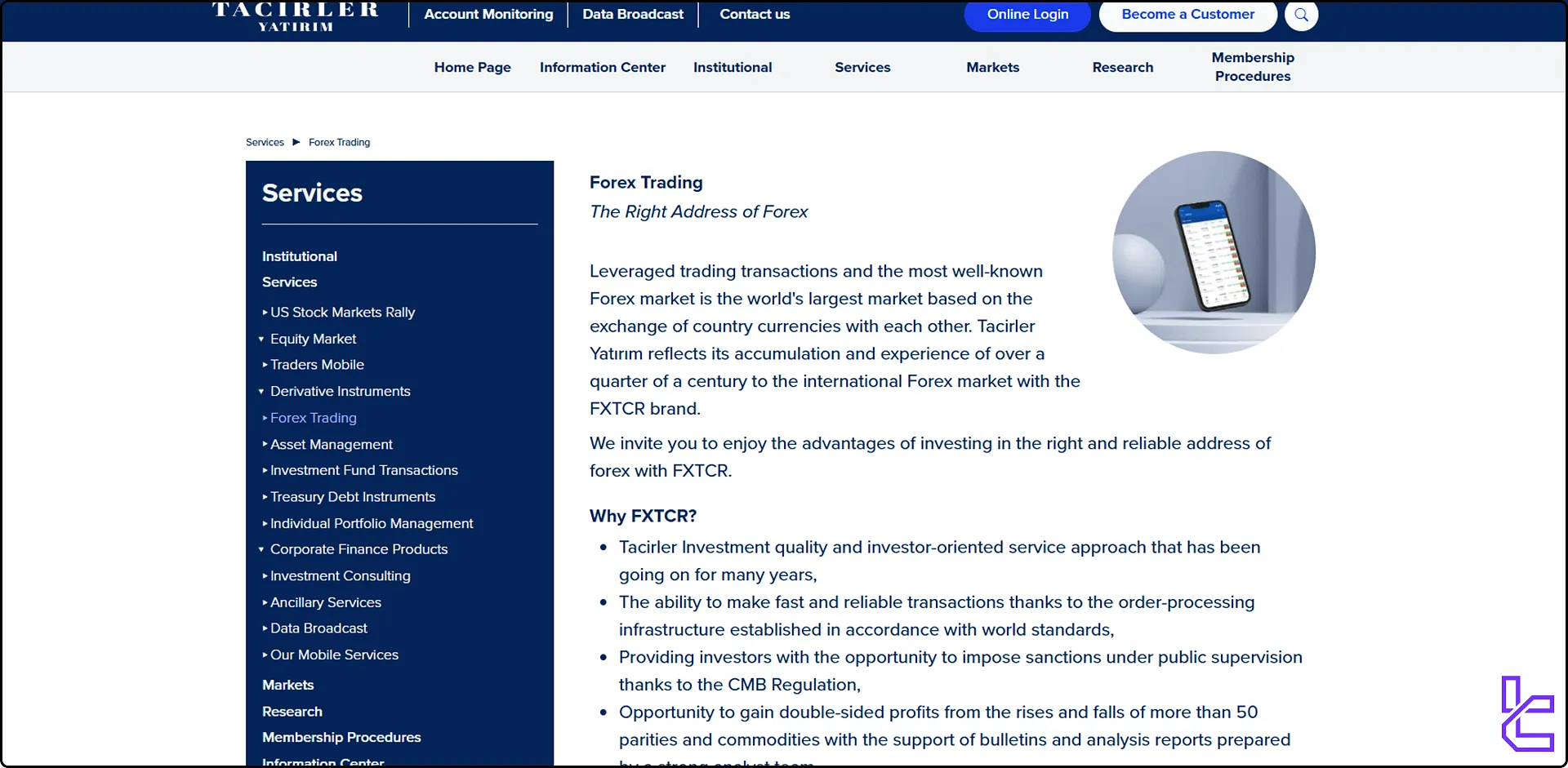1568x768 pixels.
Task: Open Individual Portfolio Management
Action: point(372,524)
